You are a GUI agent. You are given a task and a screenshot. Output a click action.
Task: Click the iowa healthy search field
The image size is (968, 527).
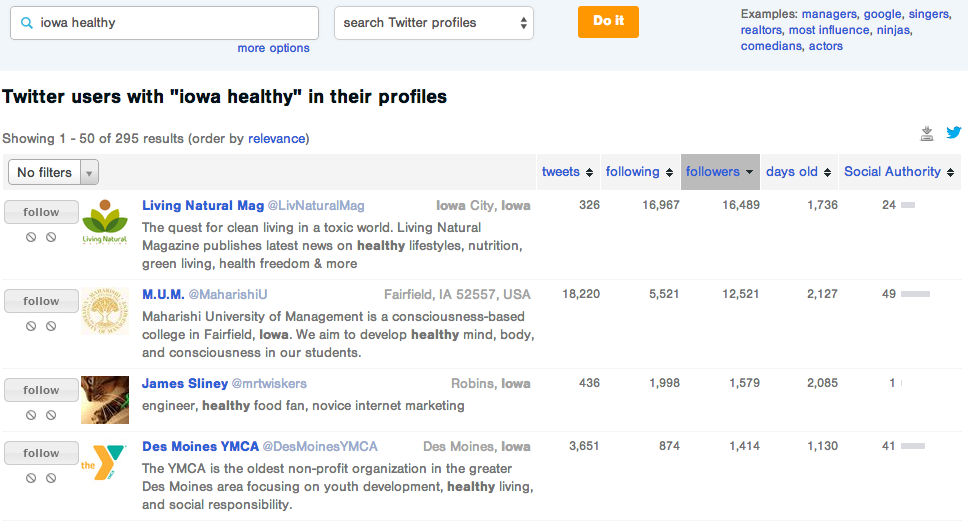164,23
